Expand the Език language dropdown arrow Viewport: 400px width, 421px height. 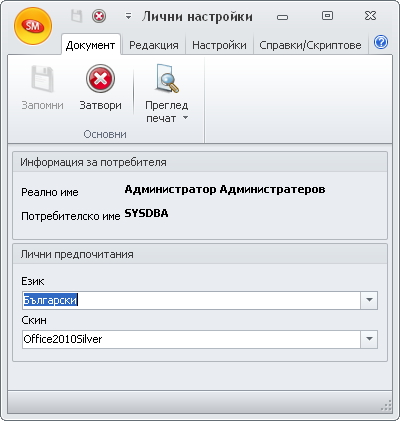(369, 300)
